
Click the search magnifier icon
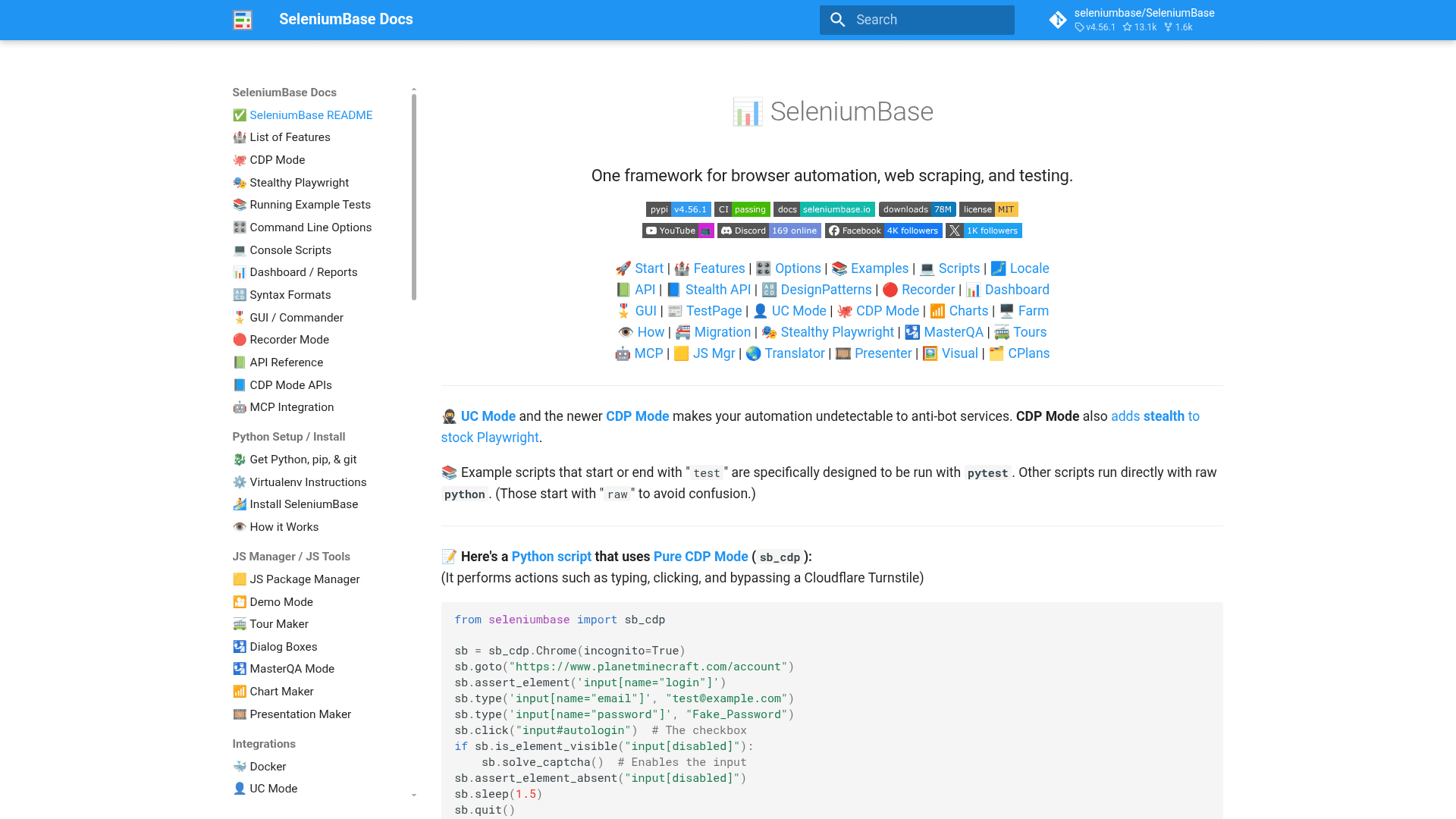coord(838,20)
